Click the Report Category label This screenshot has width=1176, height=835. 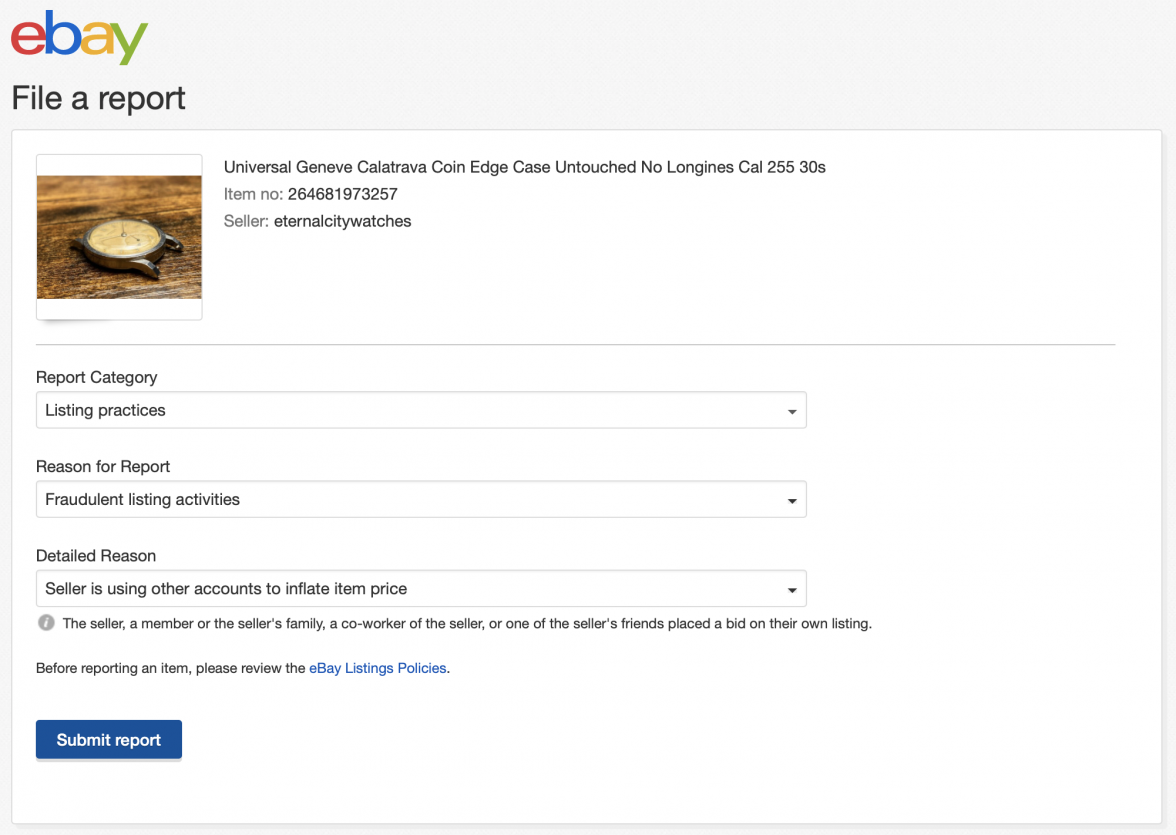coord(96,377)
